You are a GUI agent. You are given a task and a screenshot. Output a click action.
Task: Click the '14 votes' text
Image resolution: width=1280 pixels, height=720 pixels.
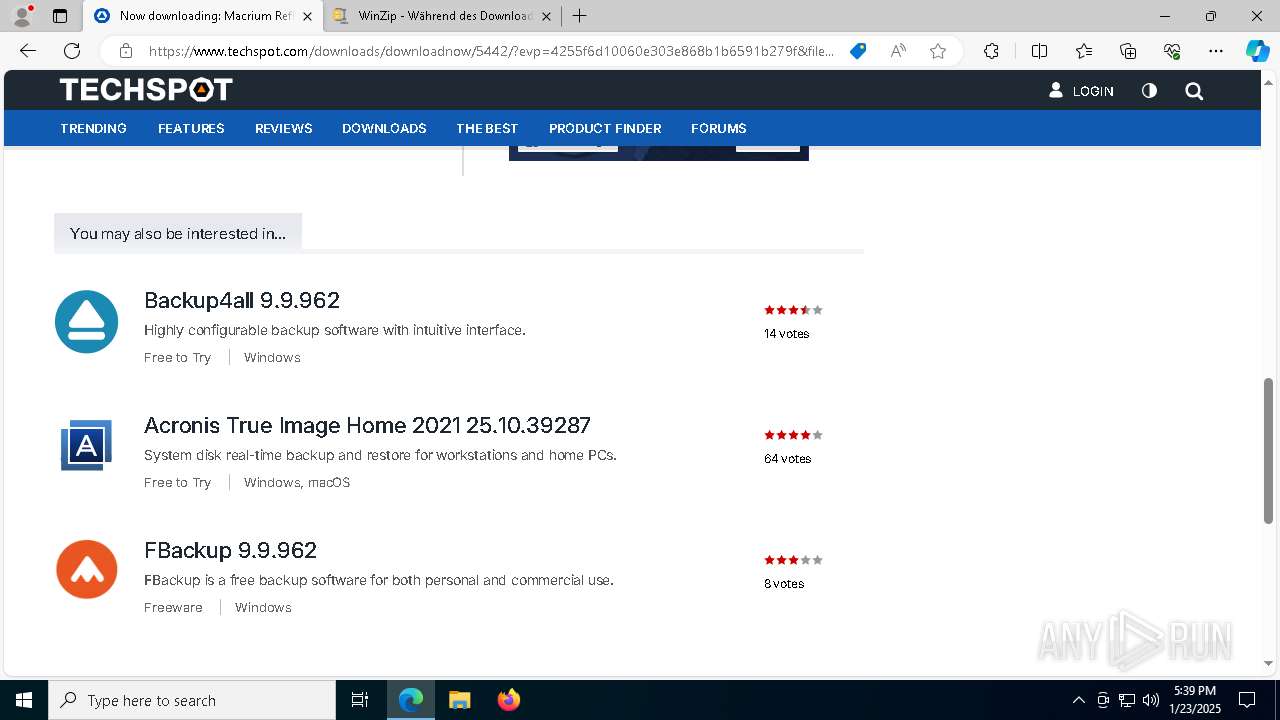coord(787,334)
